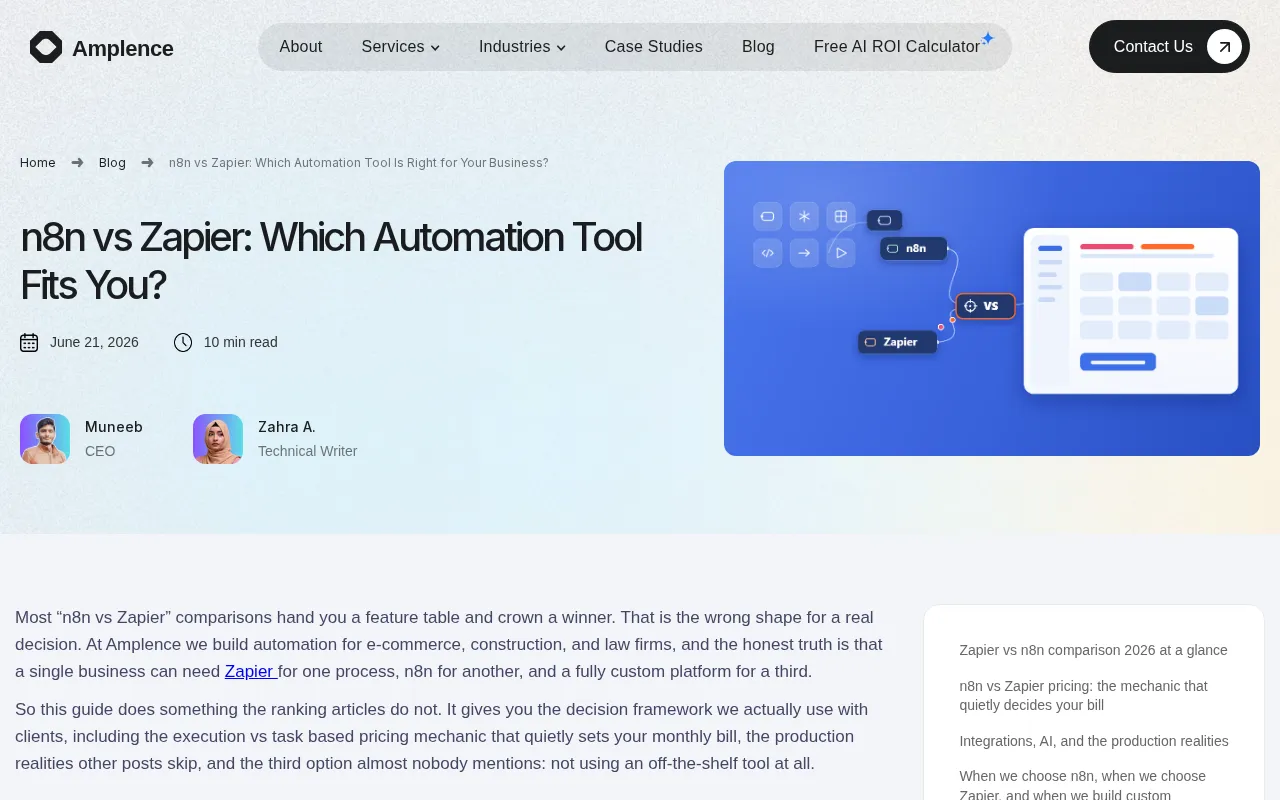Click the sparkle icon by ROI Calculator
1280x800 pixels.
pyautogui.click(x=987, y=38)
